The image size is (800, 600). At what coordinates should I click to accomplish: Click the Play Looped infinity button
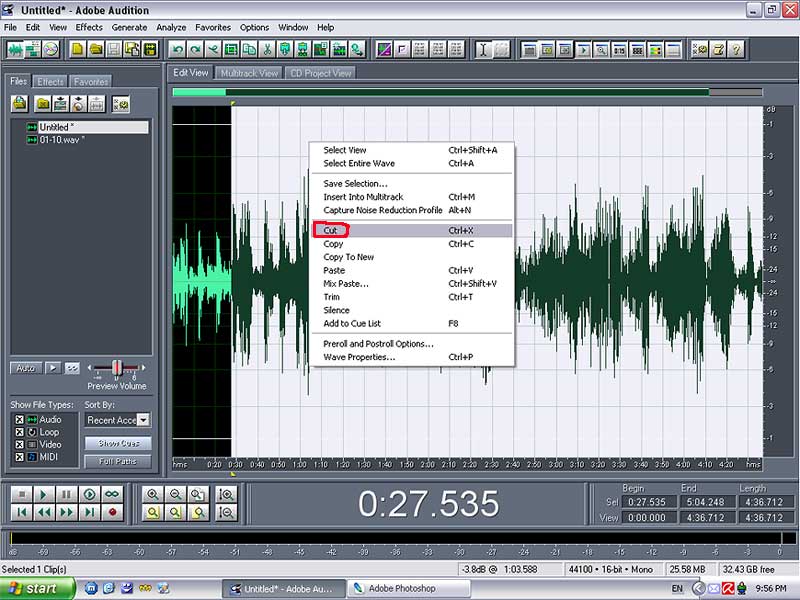coord(112,494)
